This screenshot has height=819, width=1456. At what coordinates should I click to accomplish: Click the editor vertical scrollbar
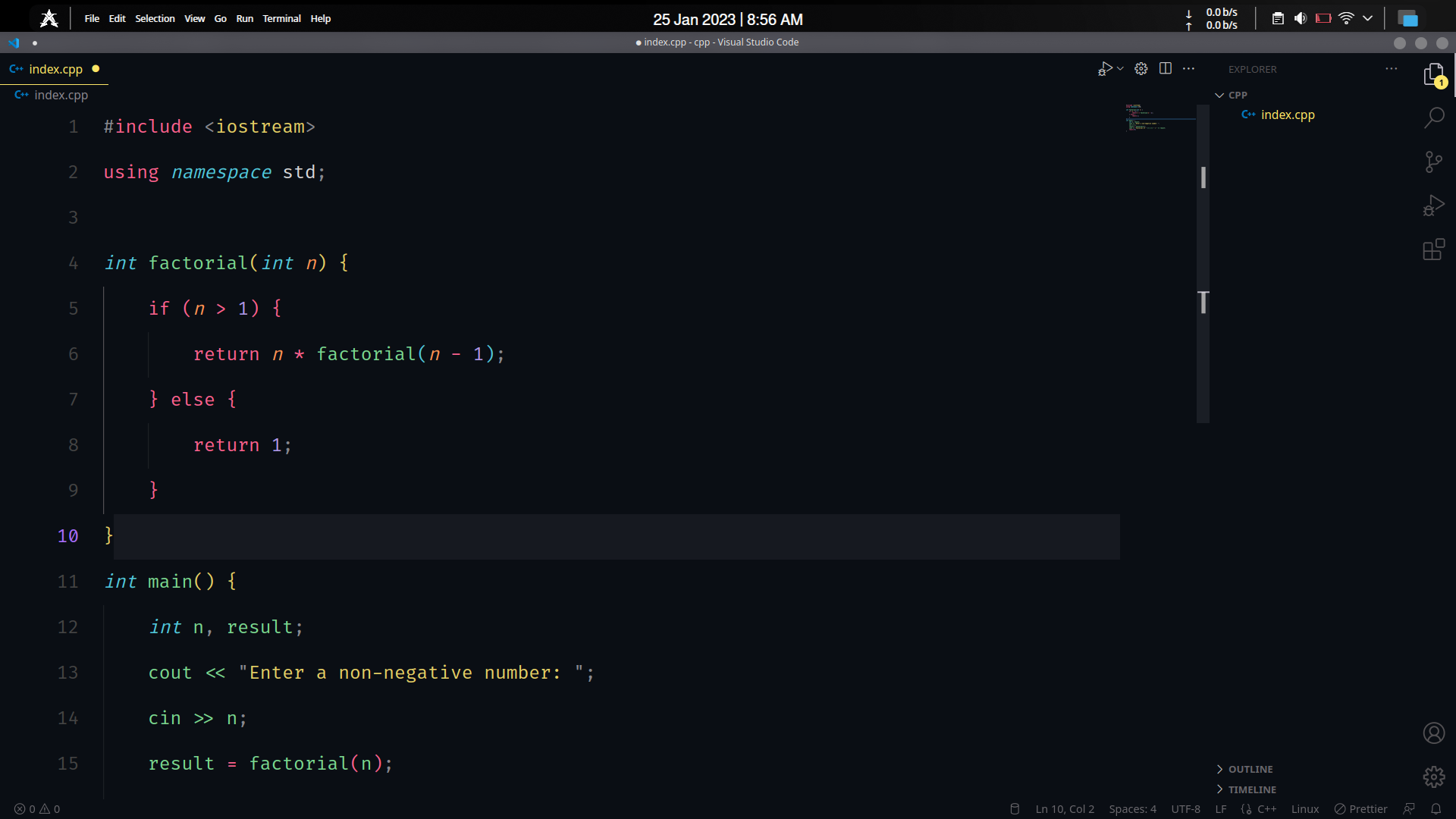[1203, 263]
